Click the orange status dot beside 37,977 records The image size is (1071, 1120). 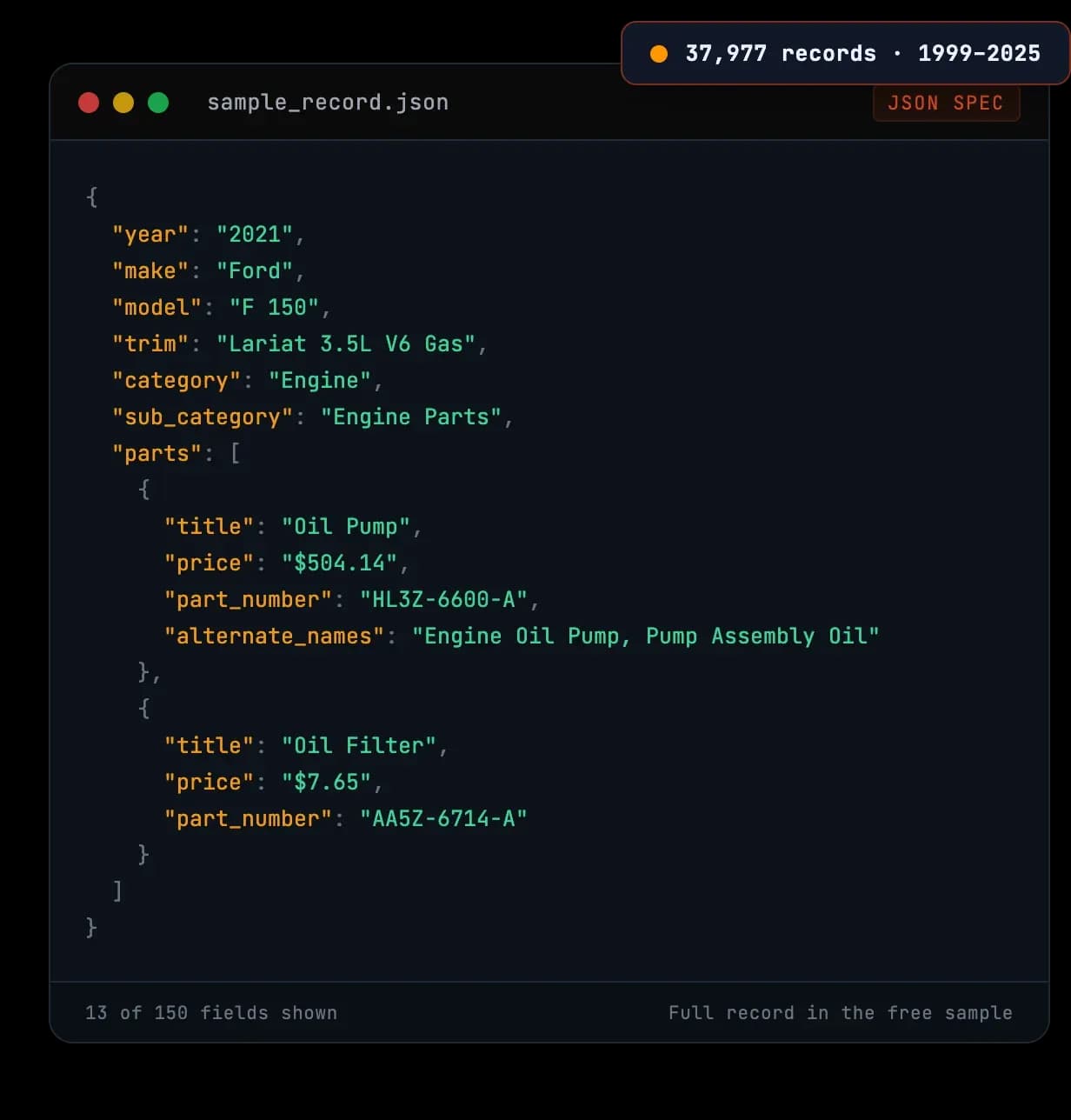coord(659,54)
